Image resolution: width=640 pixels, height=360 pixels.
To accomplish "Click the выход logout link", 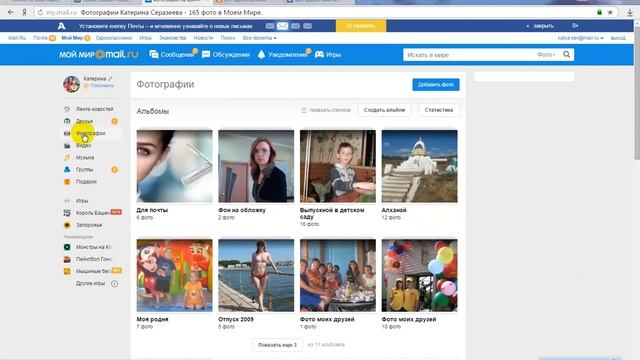I will (x=618, y=38).
